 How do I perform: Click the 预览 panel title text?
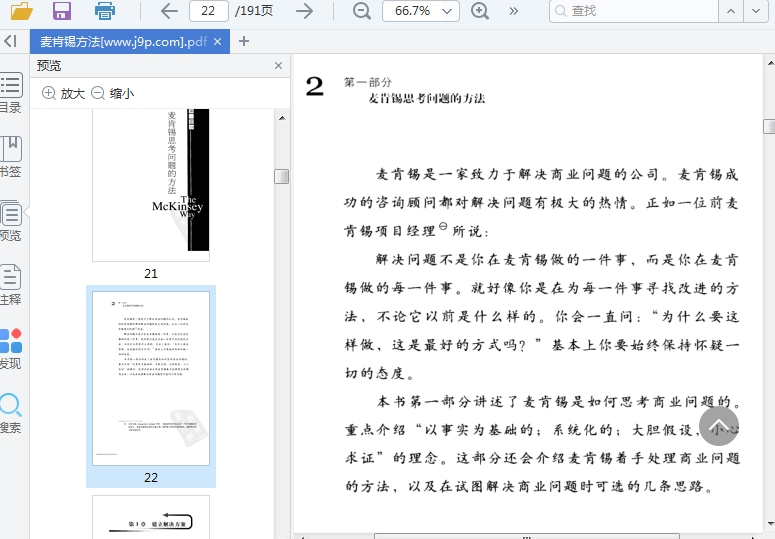point(49,66)
